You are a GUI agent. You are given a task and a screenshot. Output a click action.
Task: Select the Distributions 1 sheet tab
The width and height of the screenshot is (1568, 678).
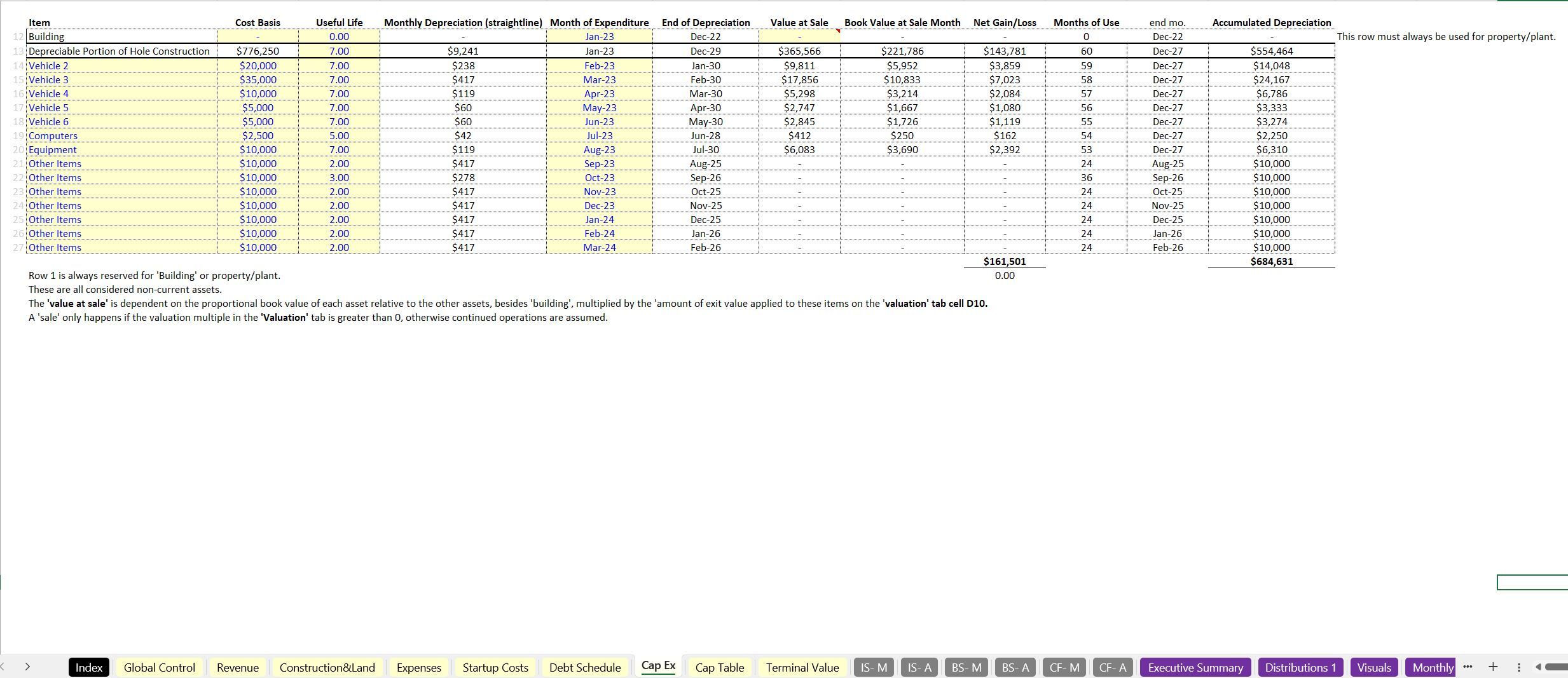(x=1300, y=667)
